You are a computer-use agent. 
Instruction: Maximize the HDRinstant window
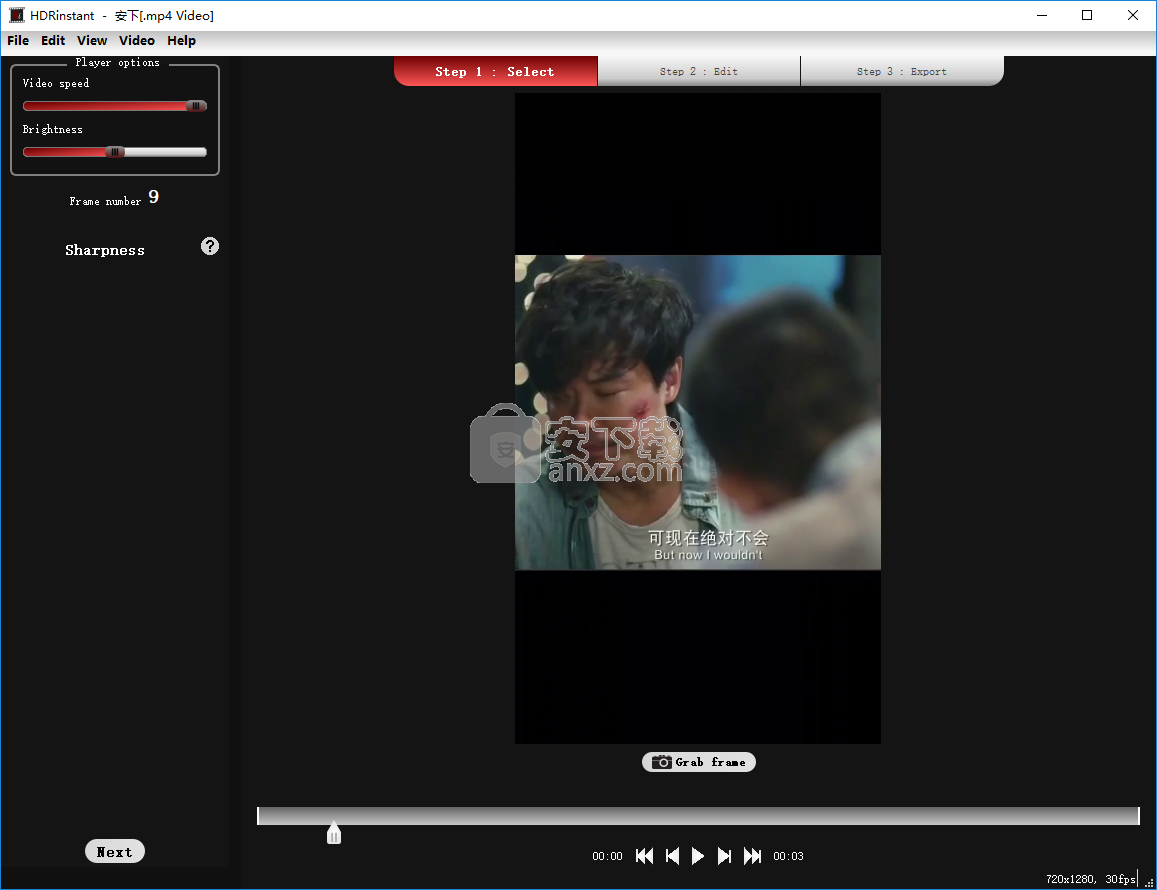[1087, 15]
